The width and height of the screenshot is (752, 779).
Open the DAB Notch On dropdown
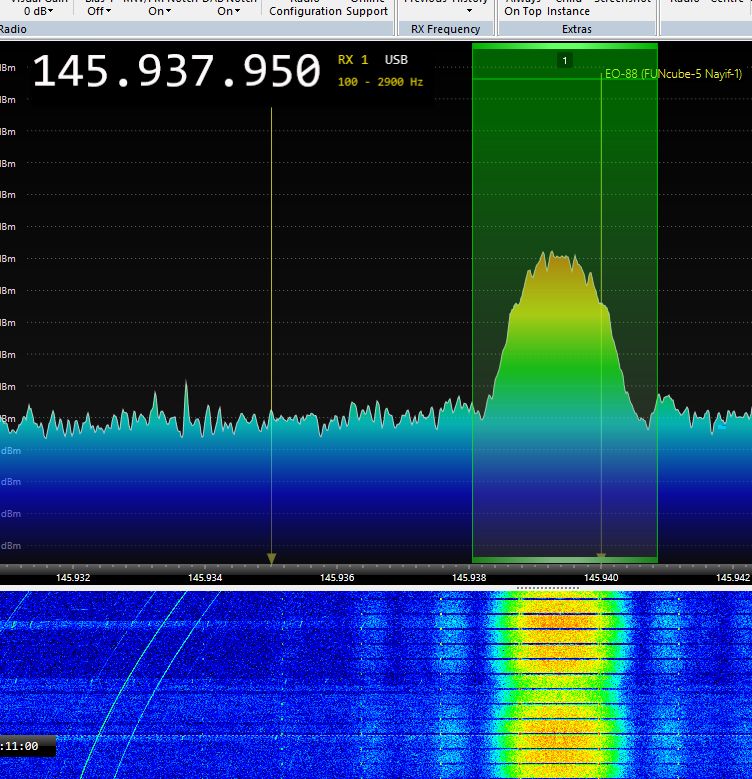point(228,8)
